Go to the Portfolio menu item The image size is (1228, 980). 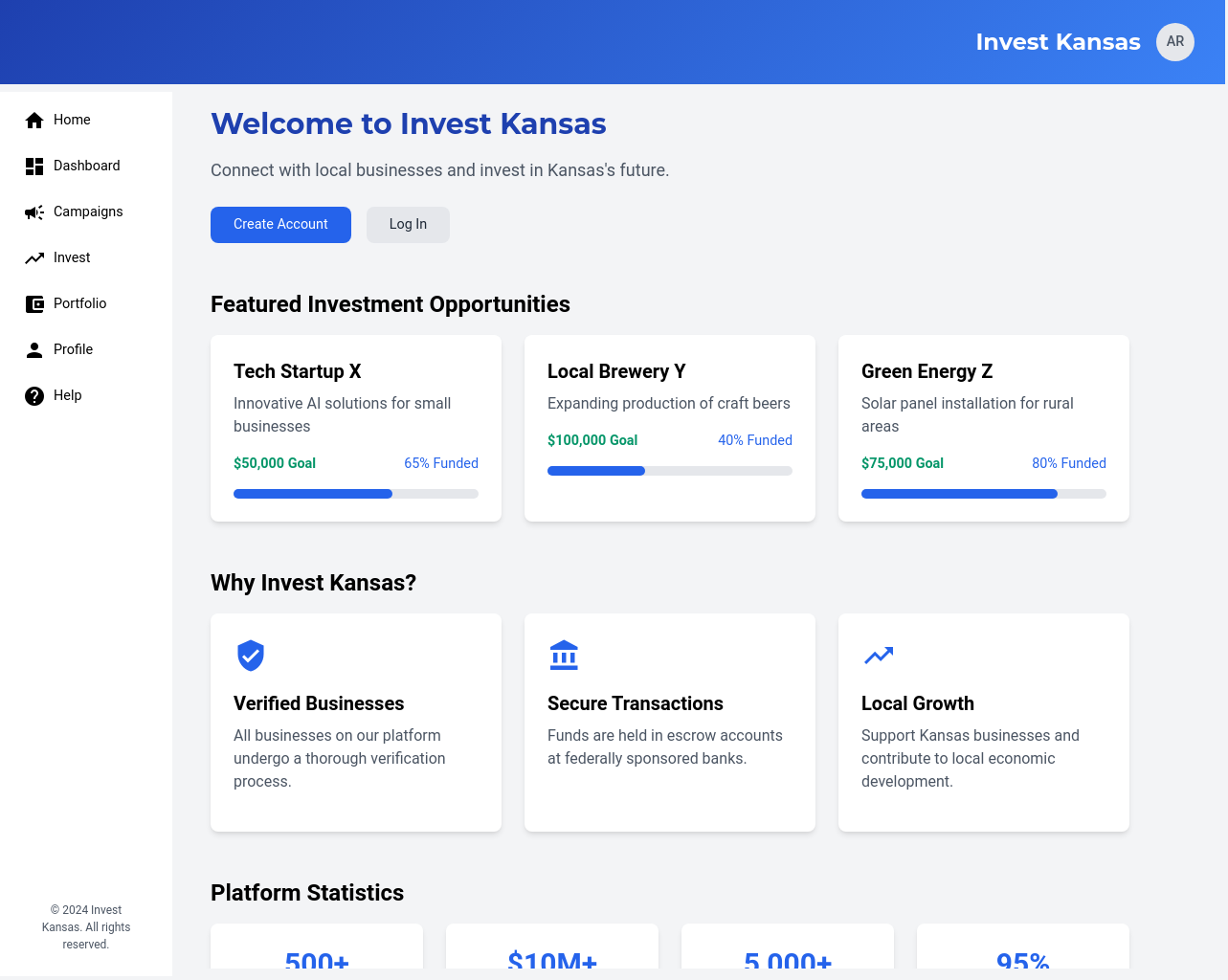click(79, 303)
